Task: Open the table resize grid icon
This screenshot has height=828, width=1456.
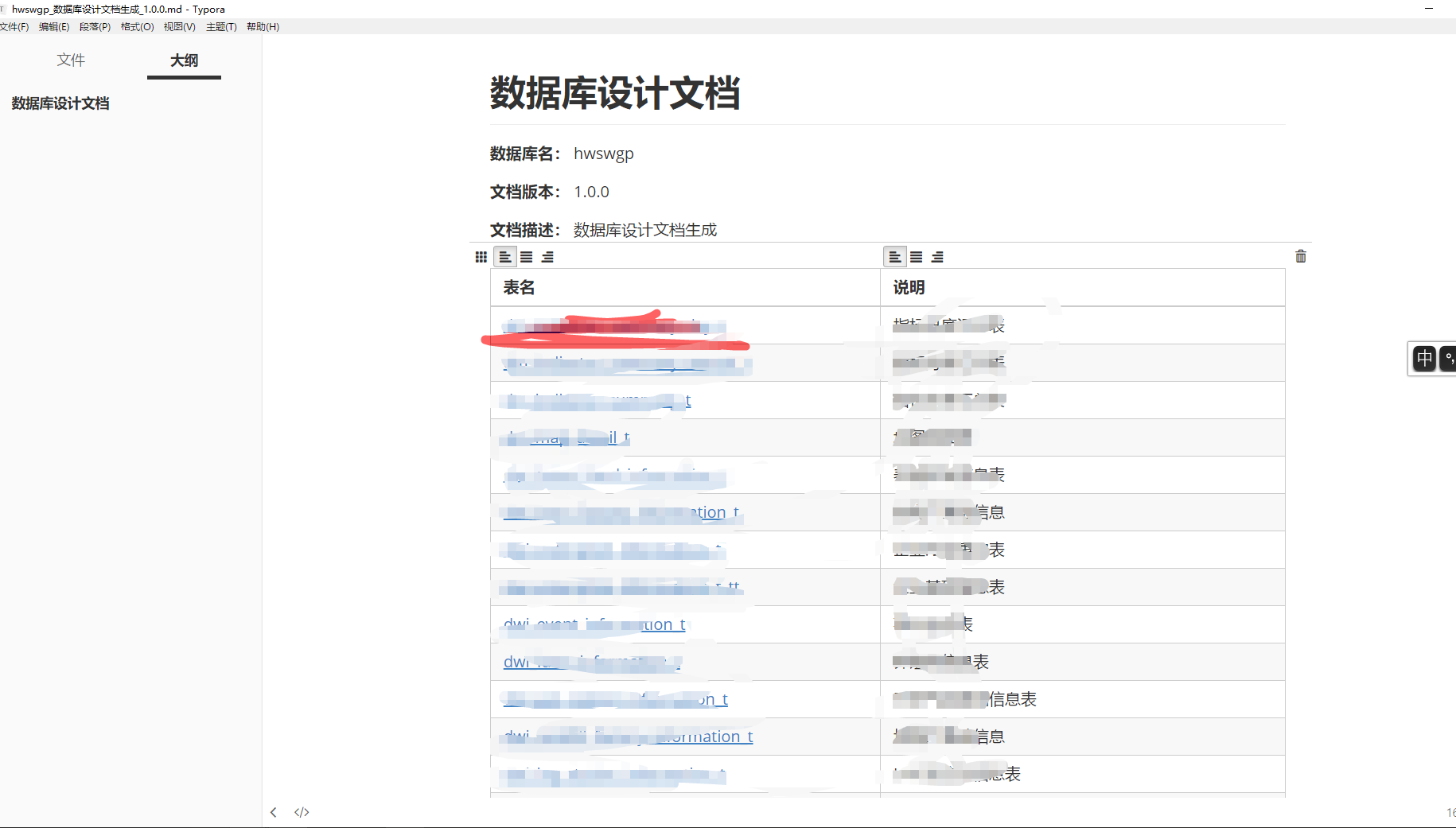Action: pos(481,257)
